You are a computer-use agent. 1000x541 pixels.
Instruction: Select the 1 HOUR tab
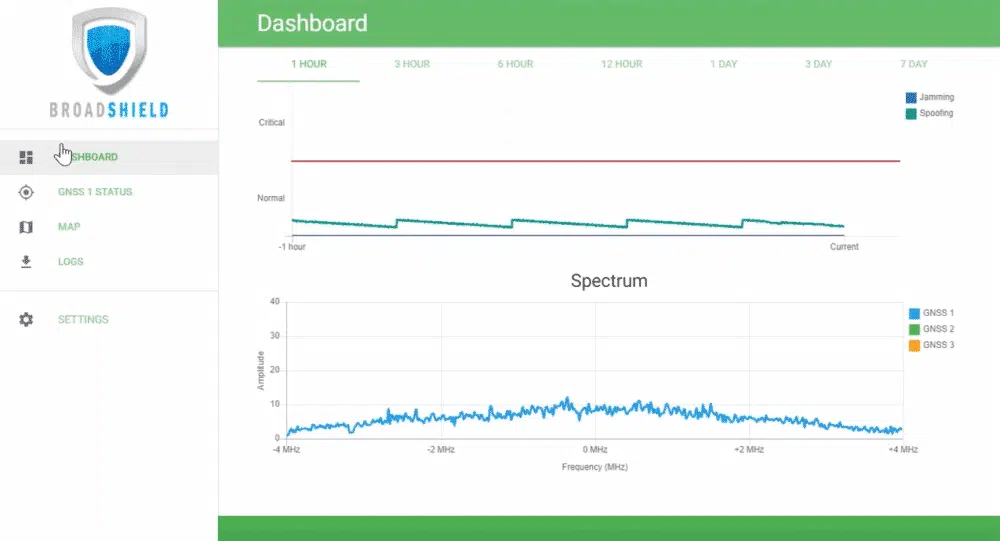(309, 64)
